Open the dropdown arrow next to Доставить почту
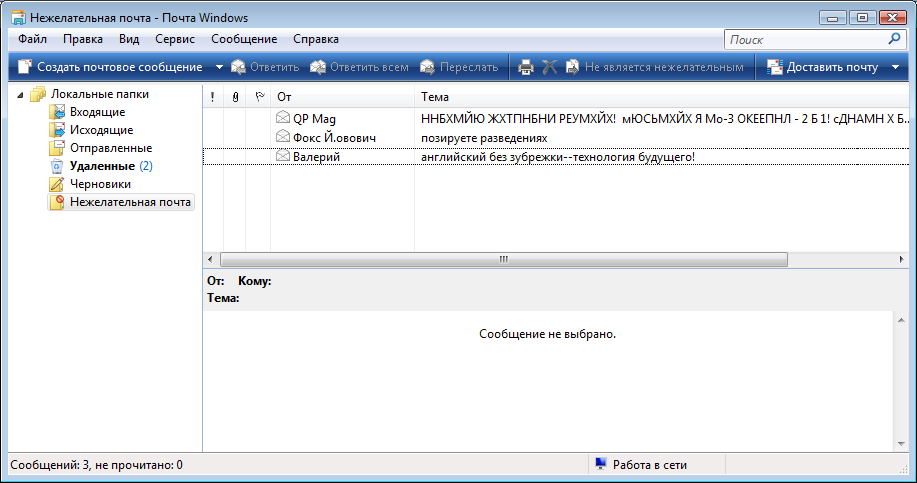917x483 pixels. [x=895, y=67]
